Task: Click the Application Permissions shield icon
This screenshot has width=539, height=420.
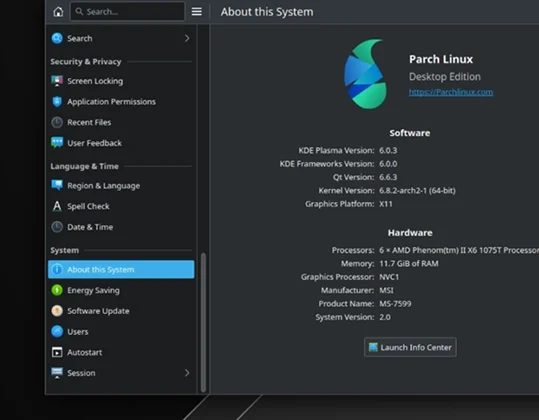Action: point(57,102)
